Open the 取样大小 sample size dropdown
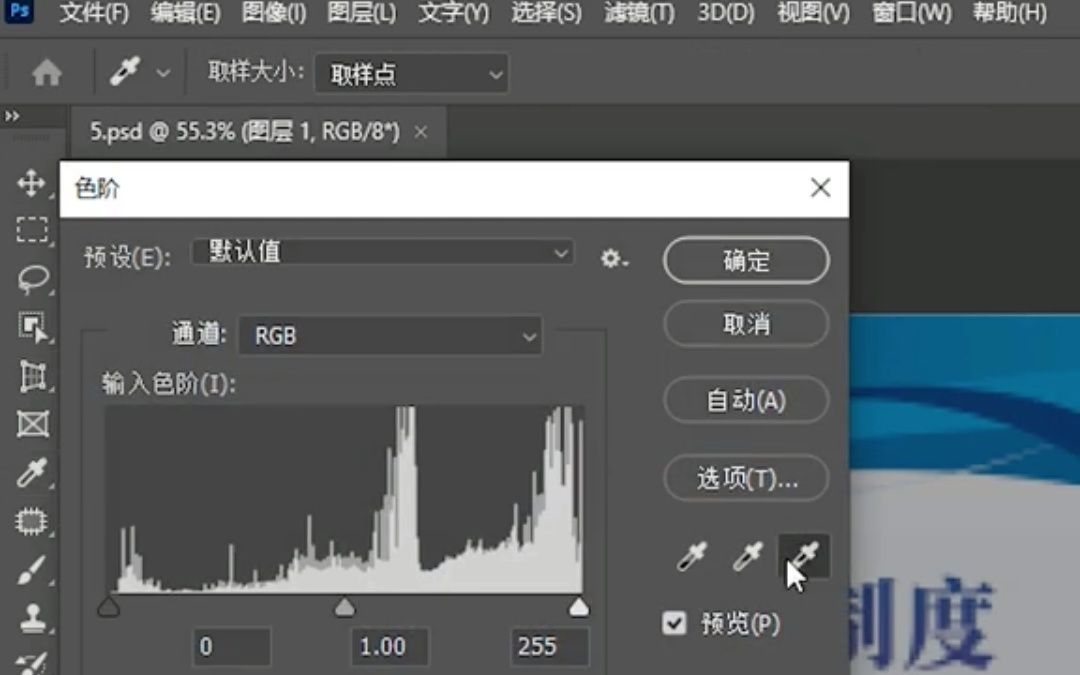This screenshot has height=675, width=1080. click(x=410, y=73)
